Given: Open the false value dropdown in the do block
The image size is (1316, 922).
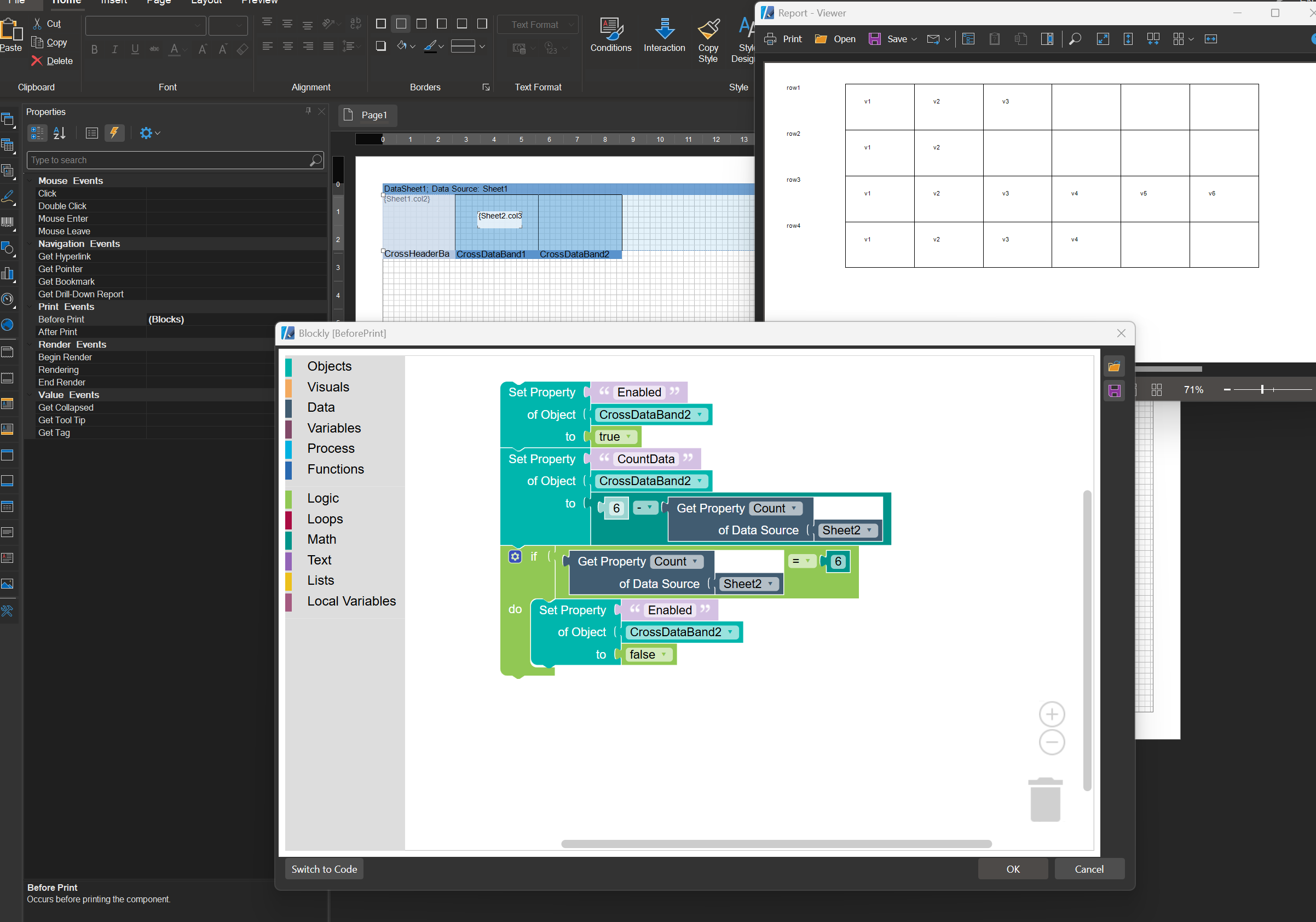Looking at the screenshot, I should 648,655.
